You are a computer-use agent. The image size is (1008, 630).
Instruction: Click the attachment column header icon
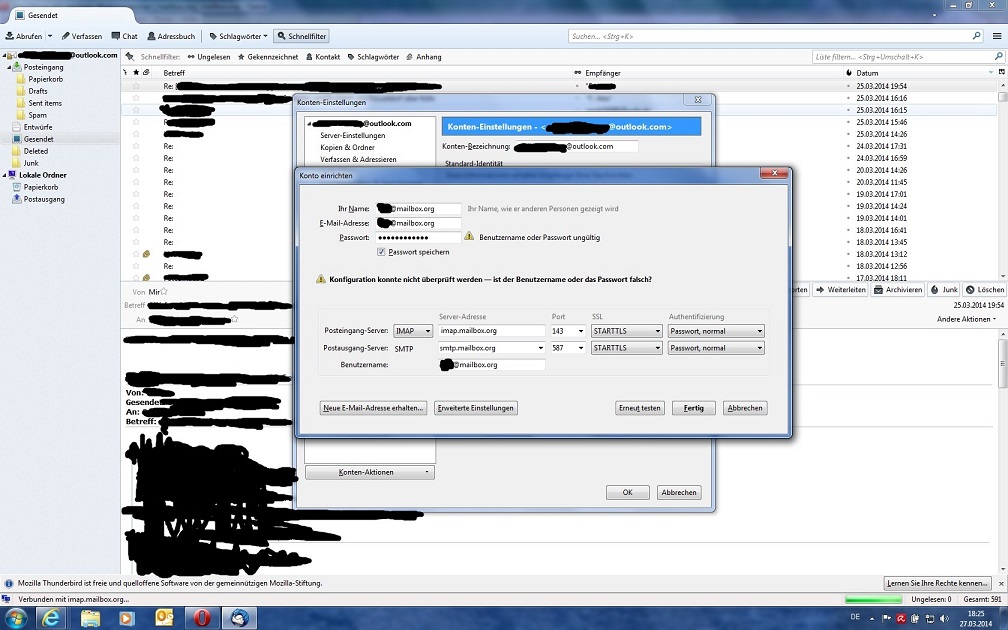pyautogui.click(x=147, y=73)
